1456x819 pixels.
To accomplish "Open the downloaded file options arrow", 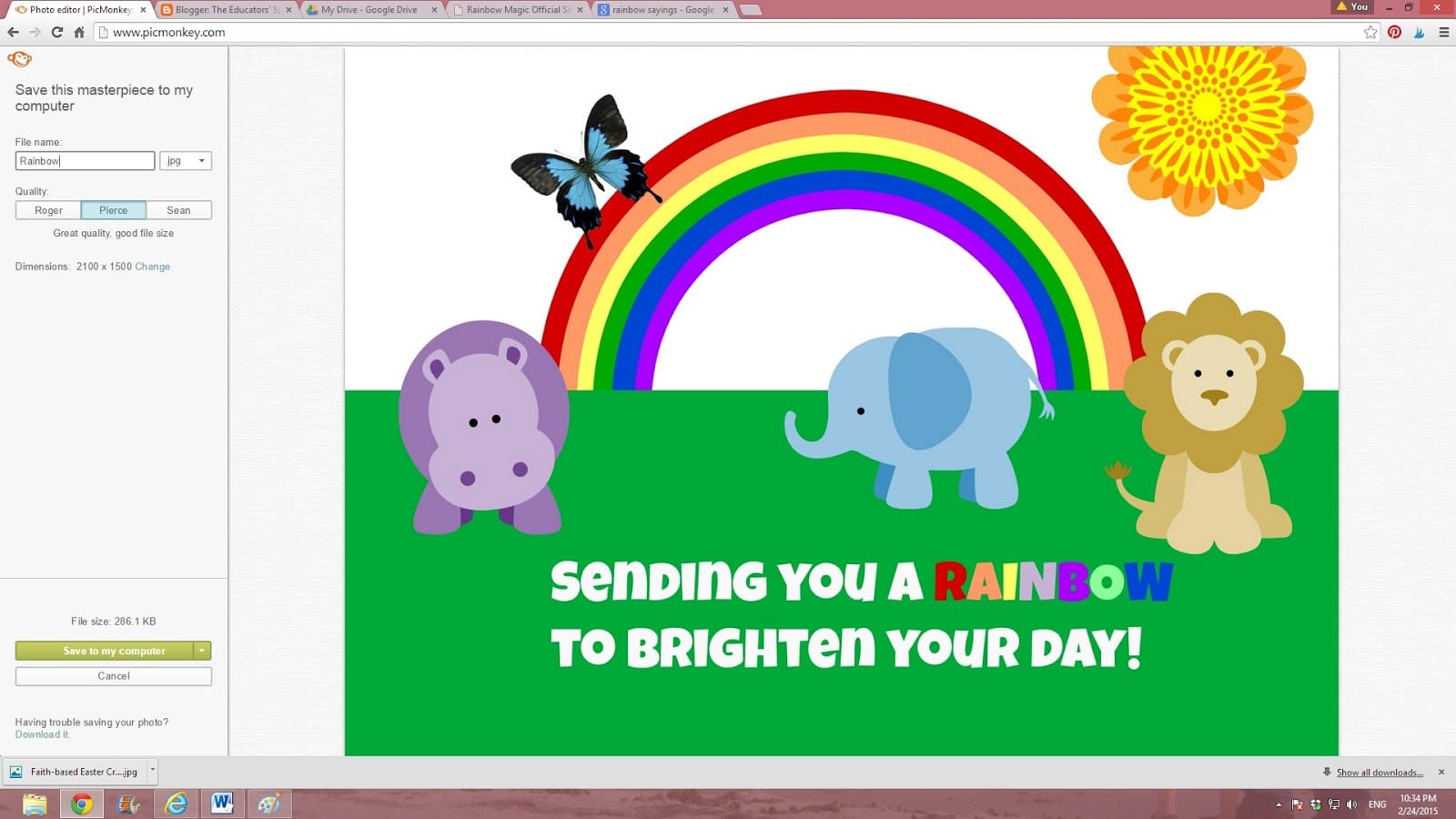I will [152, 771].
